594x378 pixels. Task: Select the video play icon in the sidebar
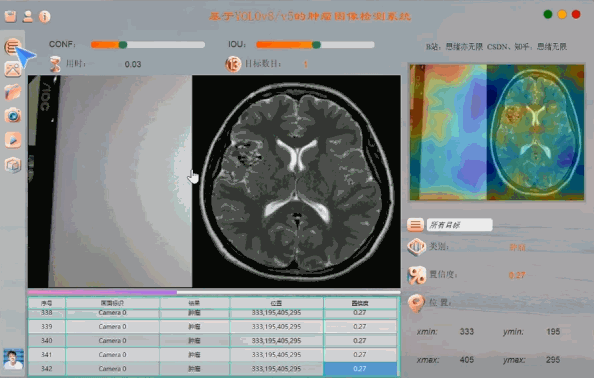tap(13, 140)
